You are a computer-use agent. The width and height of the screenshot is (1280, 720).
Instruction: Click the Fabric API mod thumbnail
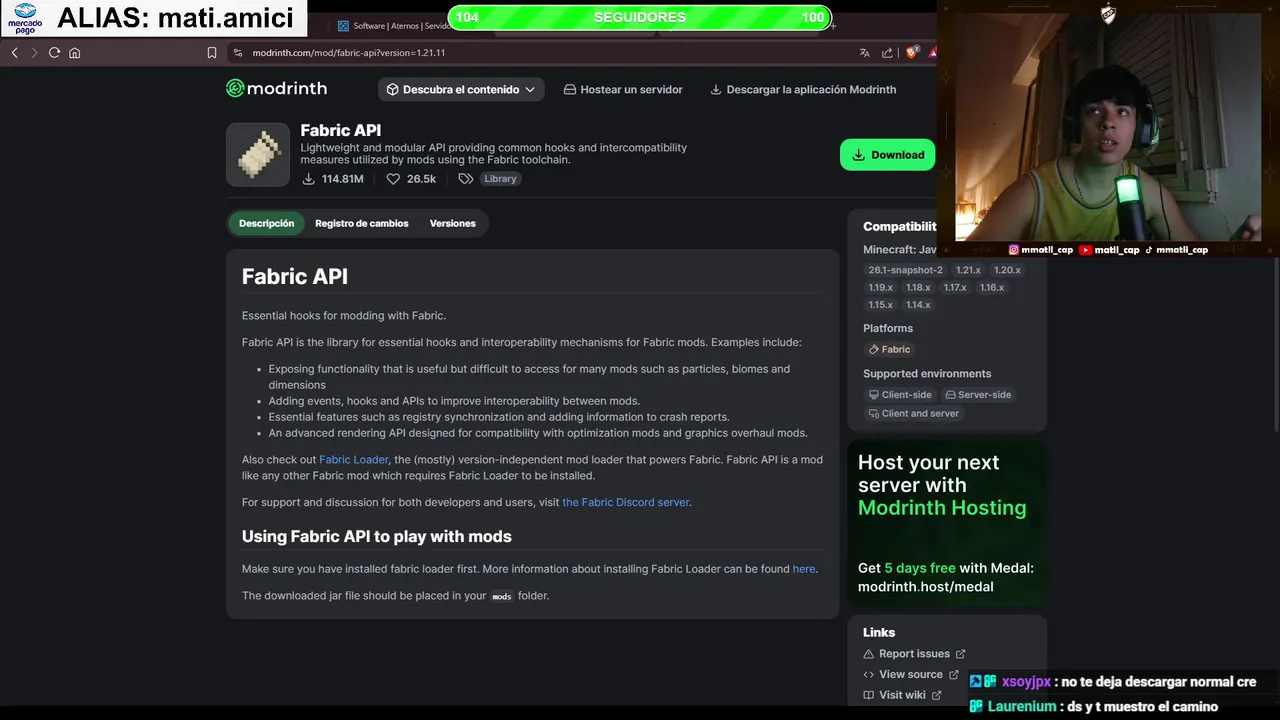coord(258,155)
